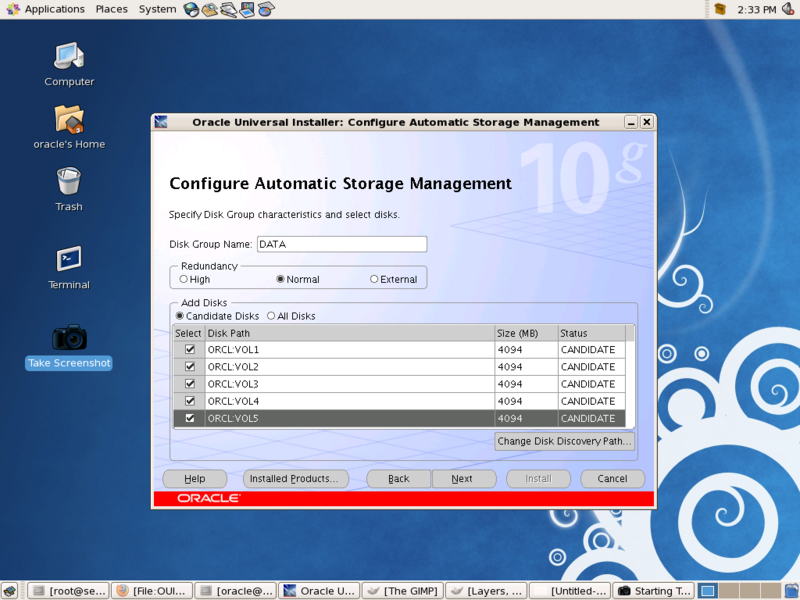This screenshot has width=800, height=600.
Task: Click the ORCL:VOL3 disk path cell
Action: [350, 384]
